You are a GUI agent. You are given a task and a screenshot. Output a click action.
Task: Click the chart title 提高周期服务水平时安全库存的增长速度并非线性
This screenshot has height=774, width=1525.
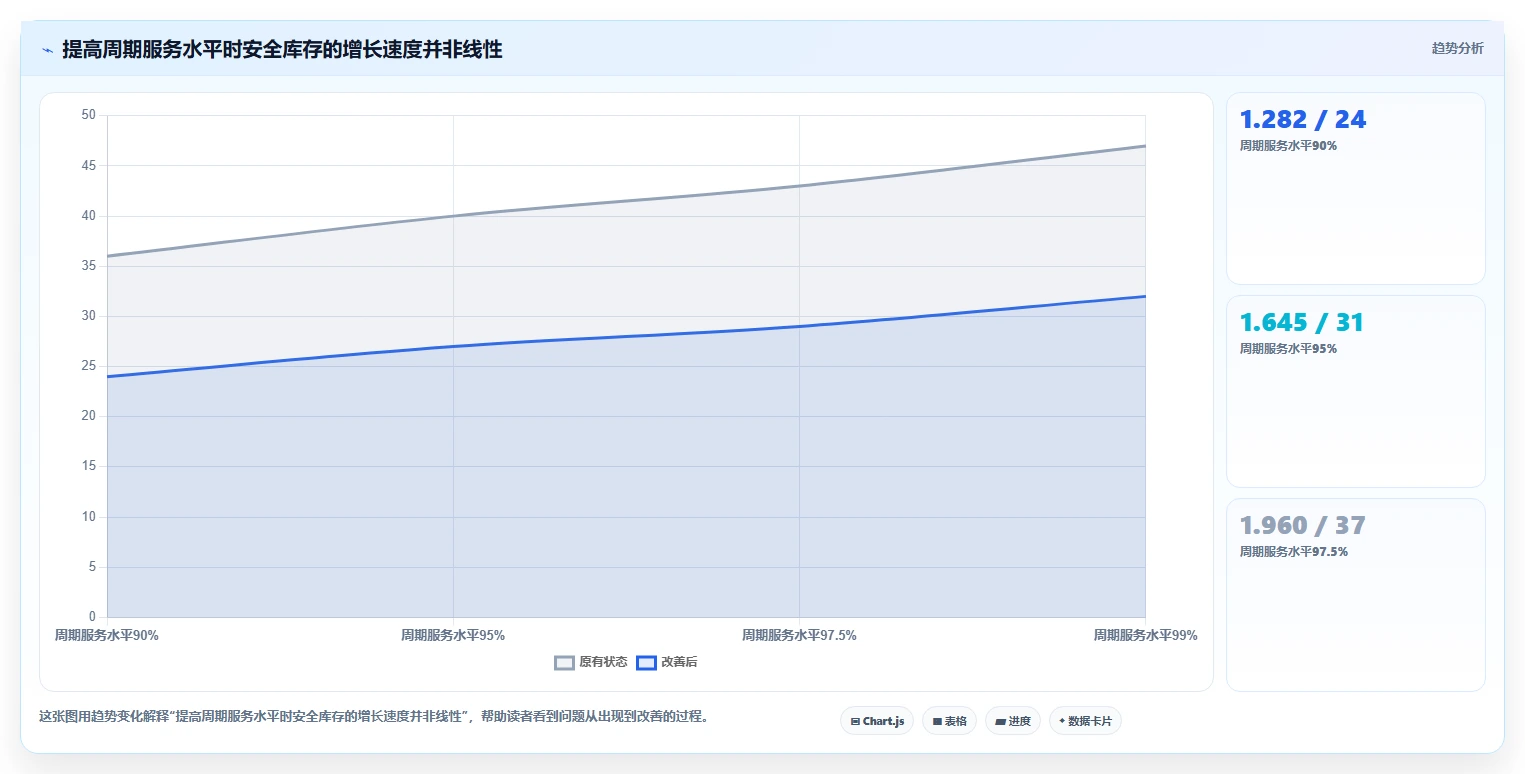click(x=282, y=50)
